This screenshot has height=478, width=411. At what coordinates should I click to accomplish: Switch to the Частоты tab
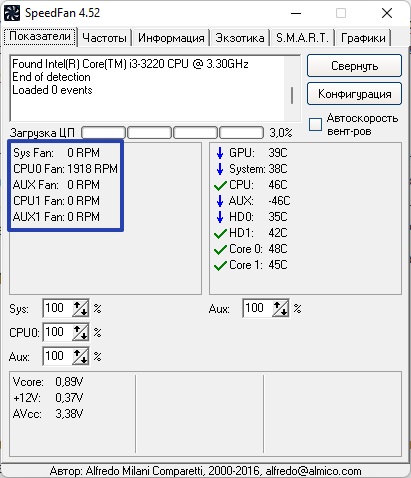(x=104, y=38)
